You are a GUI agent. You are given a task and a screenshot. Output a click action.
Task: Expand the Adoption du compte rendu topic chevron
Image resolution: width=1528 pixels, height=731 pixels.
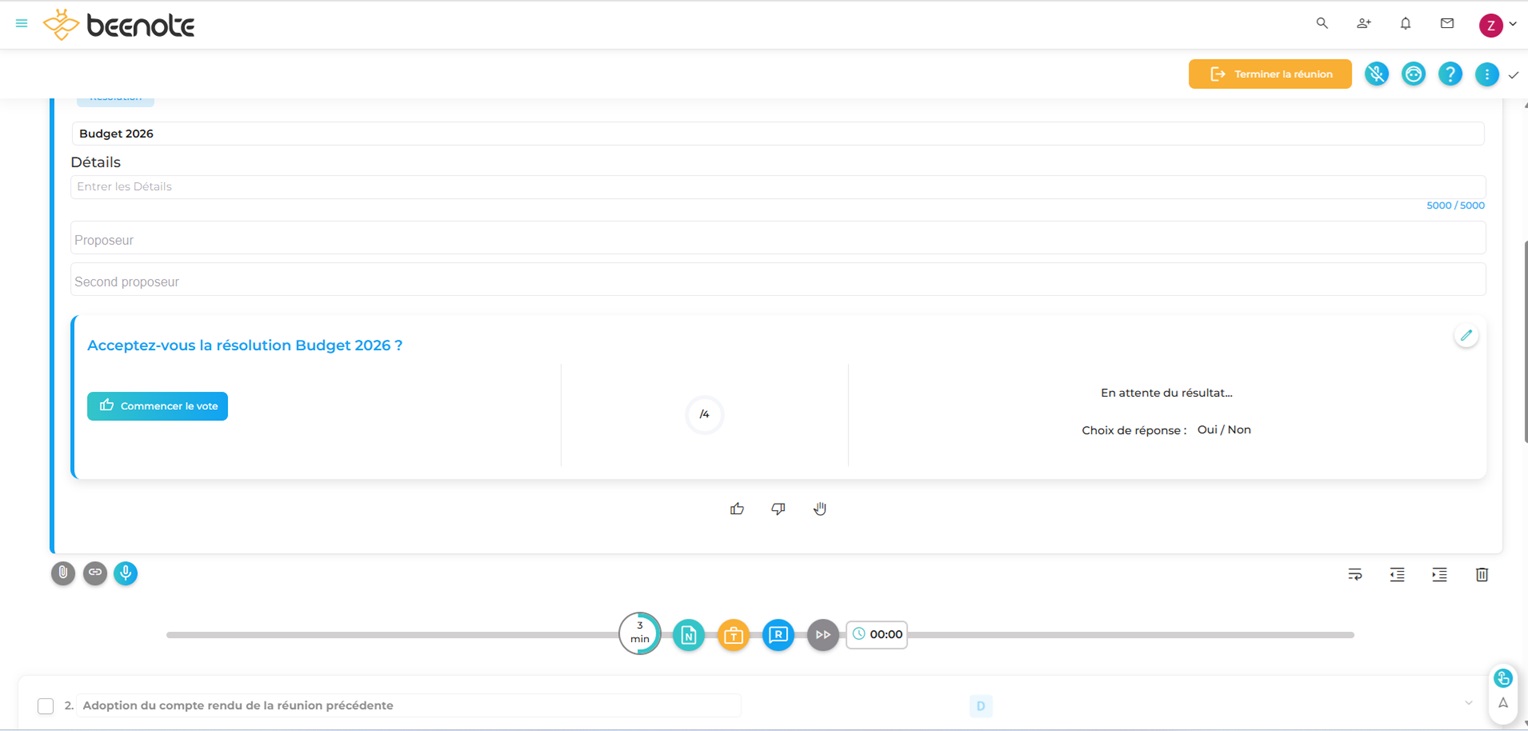pyautogui.click(x=1468, y=704)
